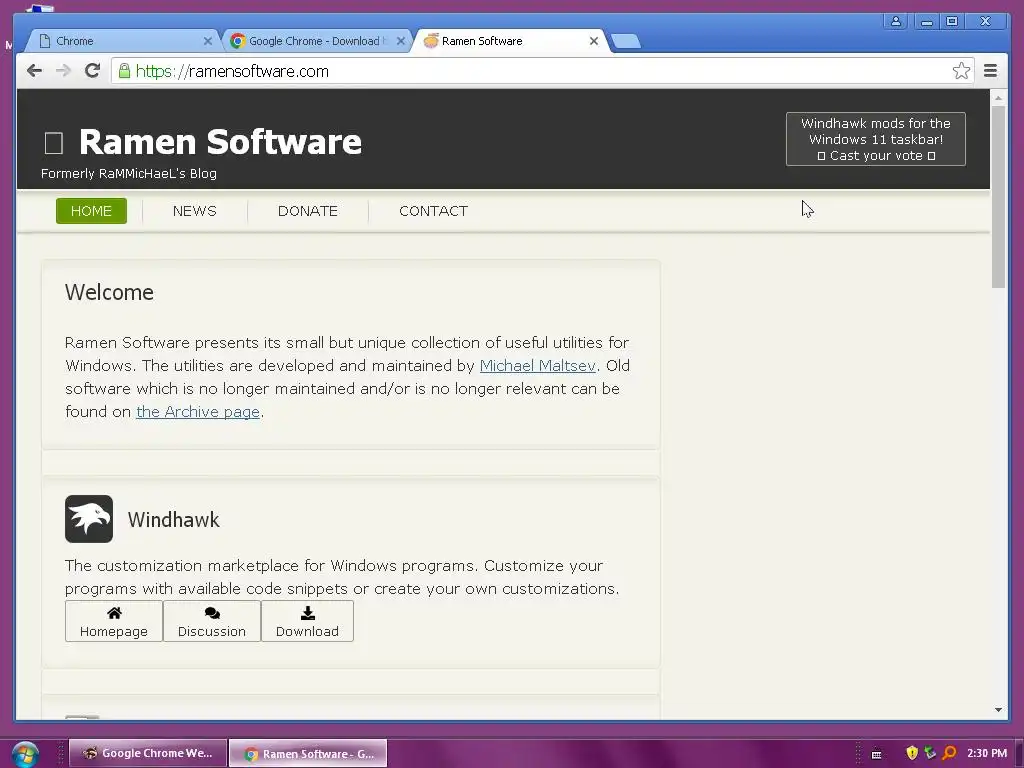Open the CONTACT page

tap(433, 211)
